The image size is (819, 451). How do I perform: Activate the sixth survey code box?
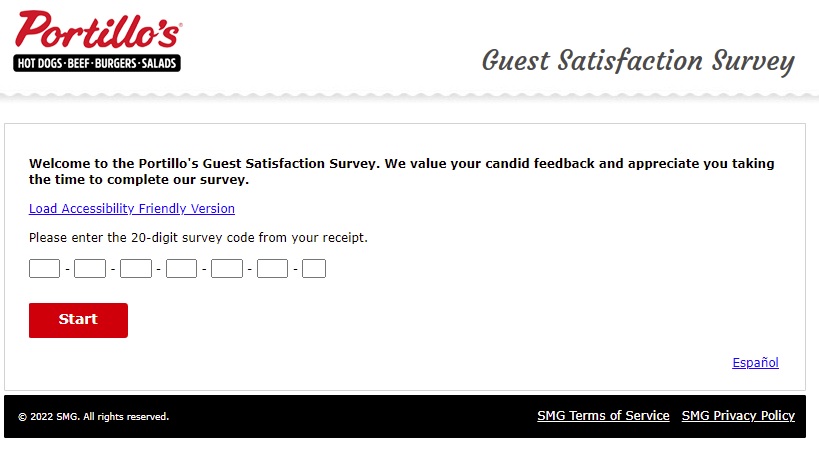coord(272,269)
